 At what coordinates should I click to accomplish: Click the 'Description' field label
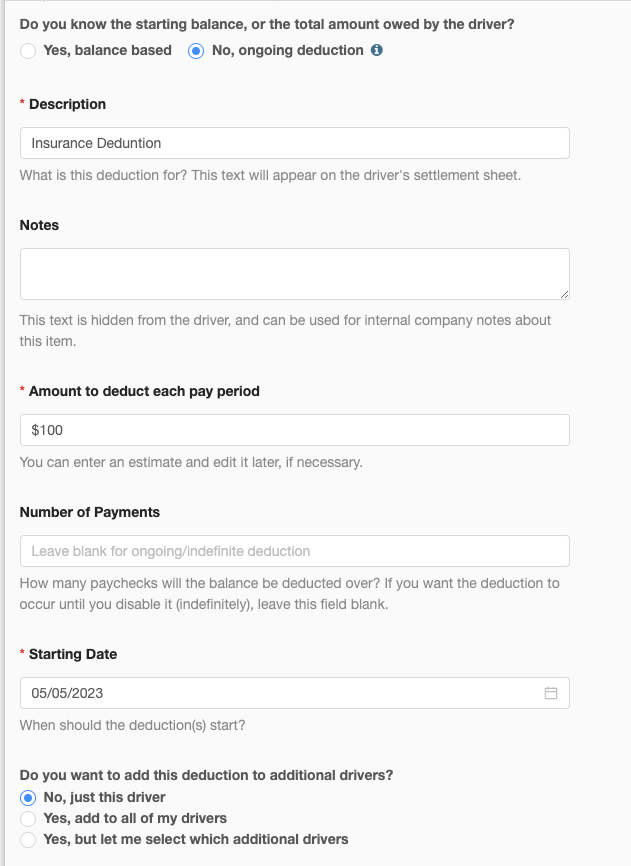click(67, 104)
